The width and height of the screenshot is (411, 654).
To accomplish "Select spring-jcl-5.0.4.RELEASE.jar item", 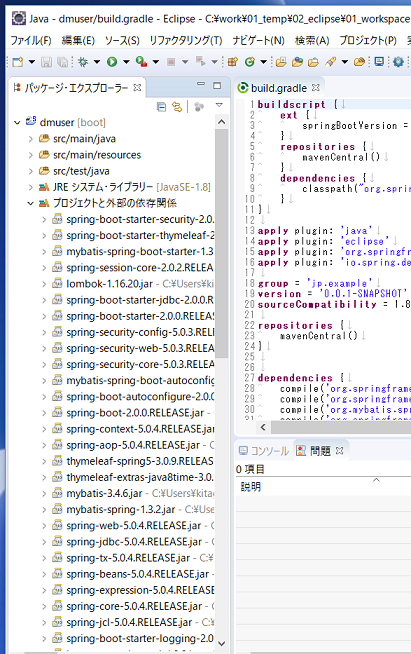I will pos(129,622).
